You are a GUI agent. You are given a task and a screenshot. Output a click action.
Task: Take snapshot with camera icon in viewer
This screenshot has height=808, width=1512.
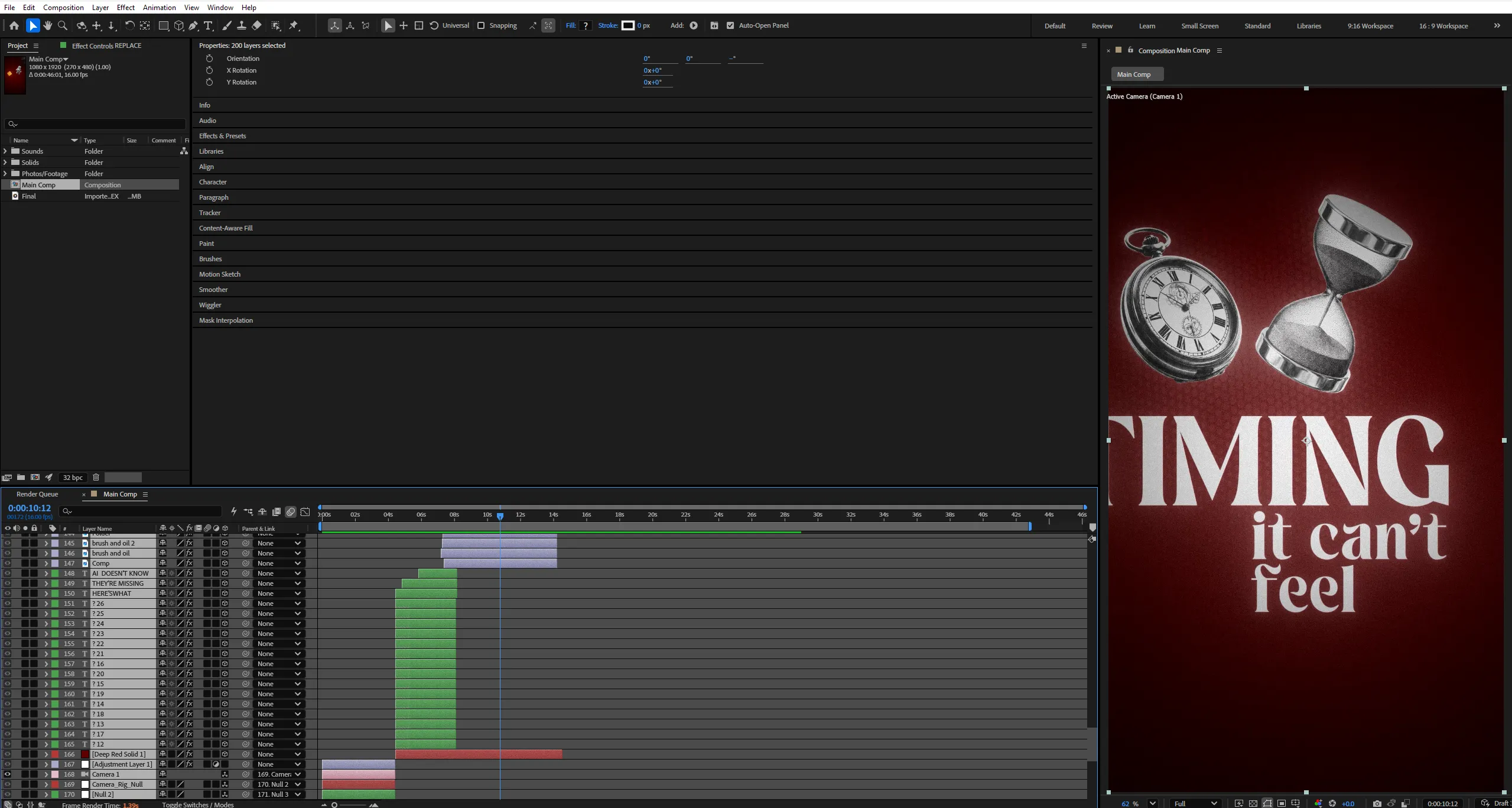pyautogui.click(x=1377, y=803)
